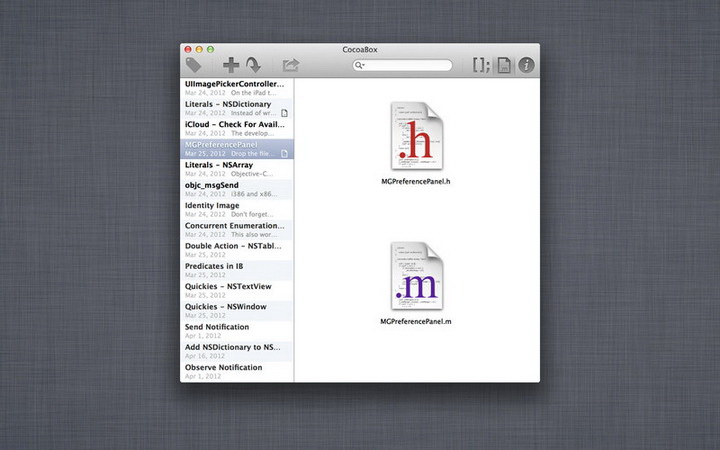Select the UIImagePickerController entry
Image resolution: width=720 pixels, height=450 pixels.
pyautogui.click(x=237, y=88)
